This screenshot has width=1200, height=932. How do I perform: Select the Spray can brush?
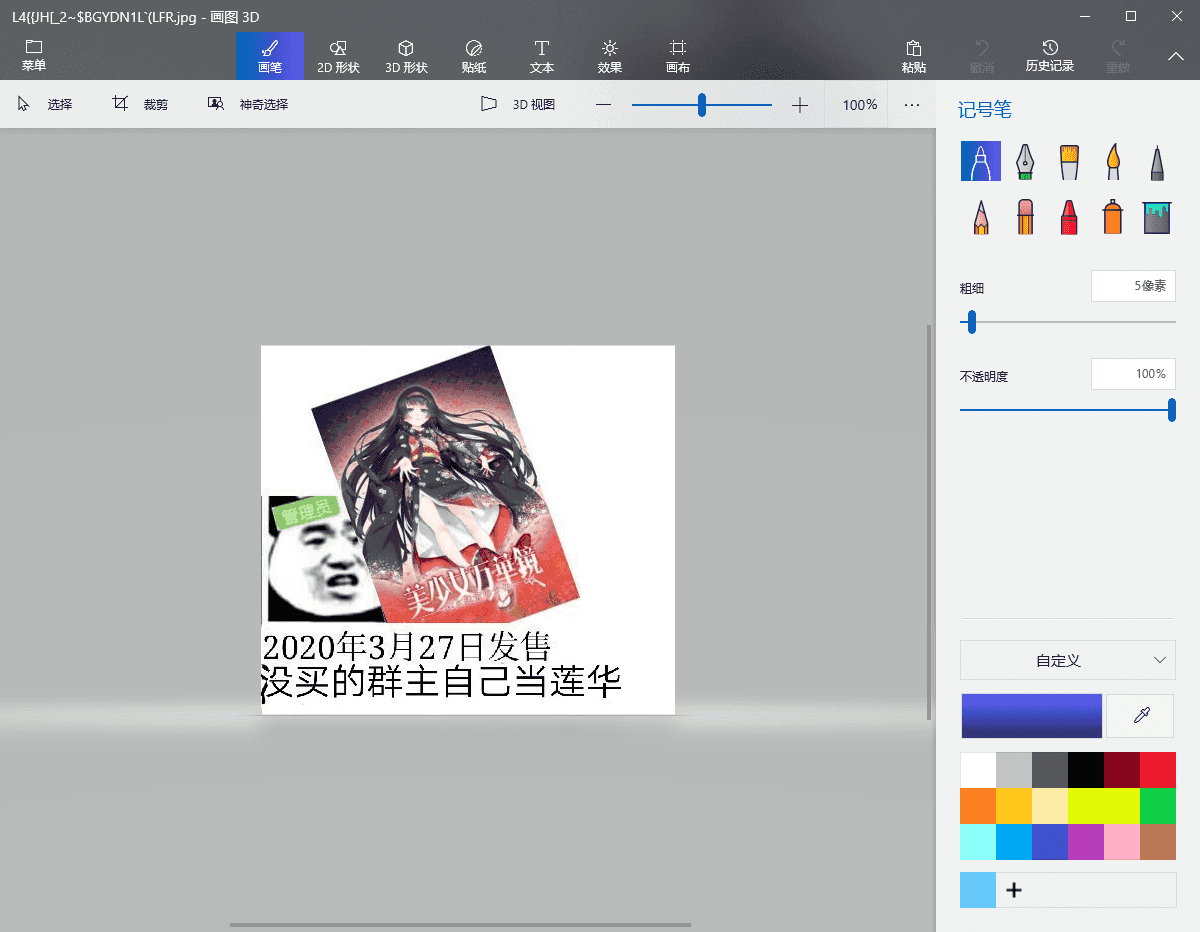tap(1112, 216)
